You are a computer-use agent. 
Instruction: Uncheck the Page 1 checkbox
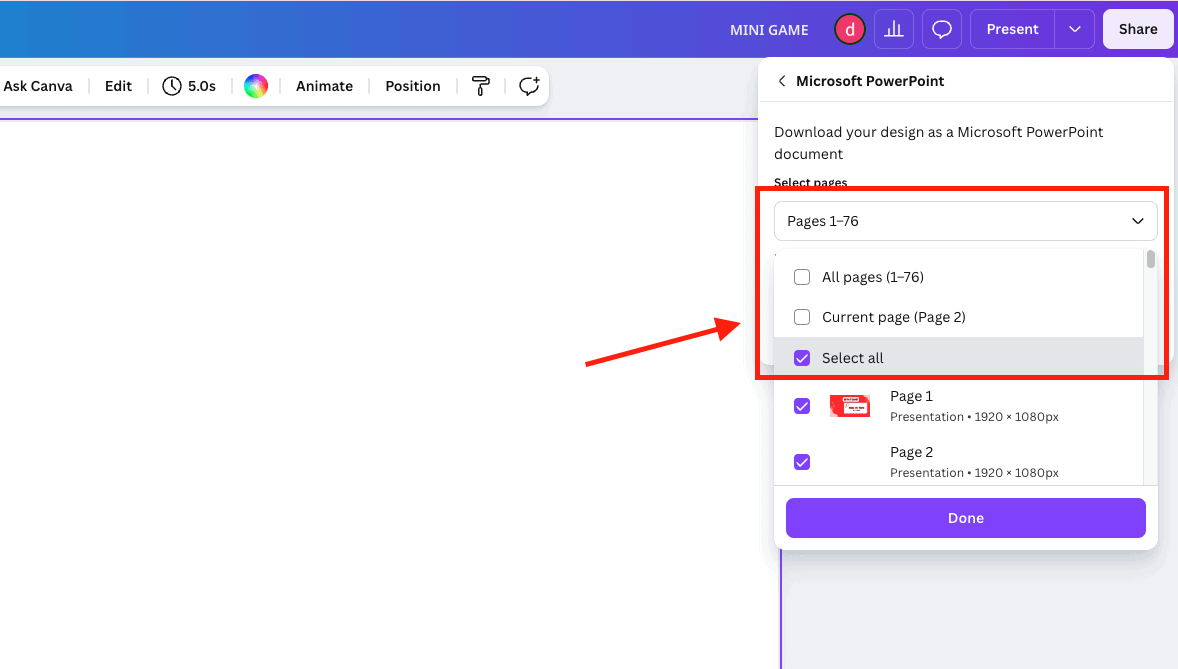point(802,406)
